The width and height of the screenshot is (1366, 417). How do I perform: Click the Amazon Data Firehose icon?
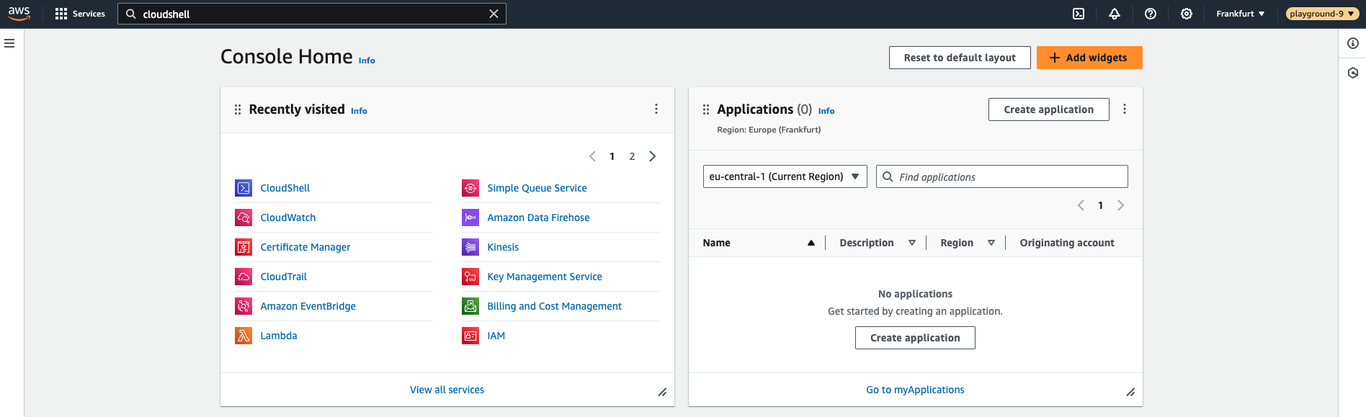coord(470,217)
